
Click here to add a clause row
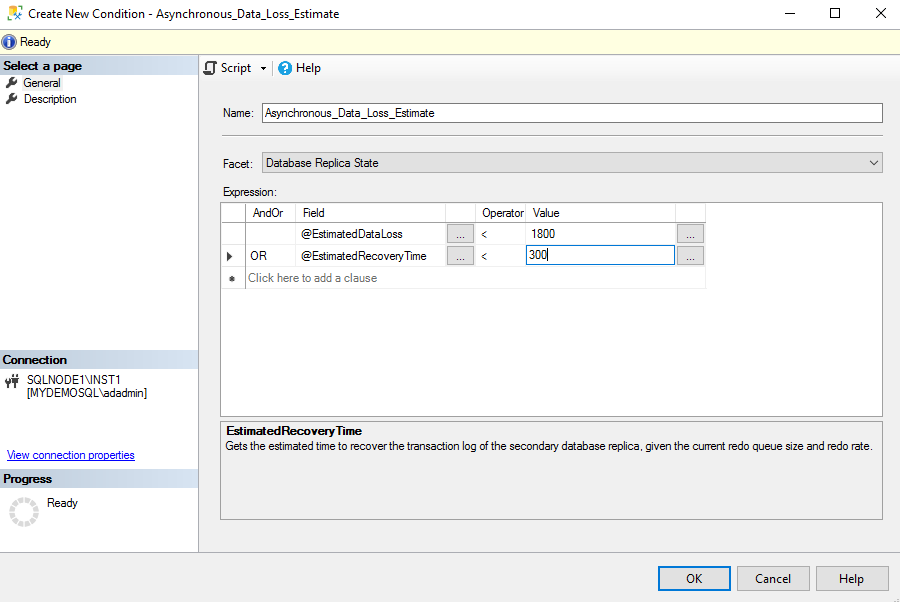pyautogui.click(x=313, y=278)
